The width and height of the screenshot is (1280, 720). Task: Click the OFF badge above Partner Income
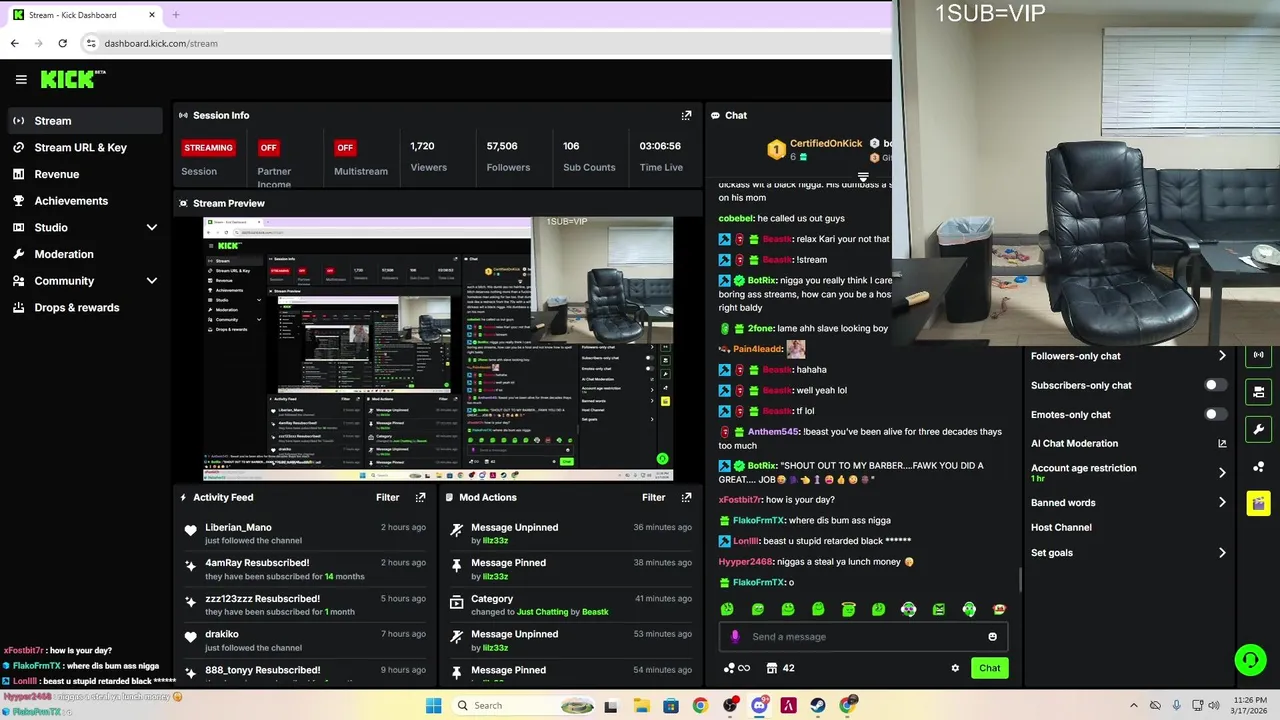coord(268,148)
